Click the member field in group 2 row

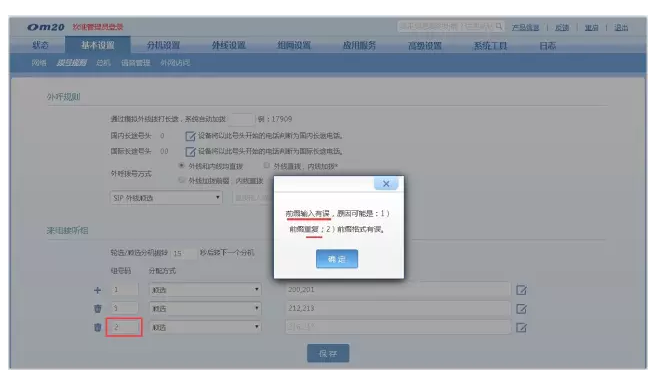(x=398, y=327)
